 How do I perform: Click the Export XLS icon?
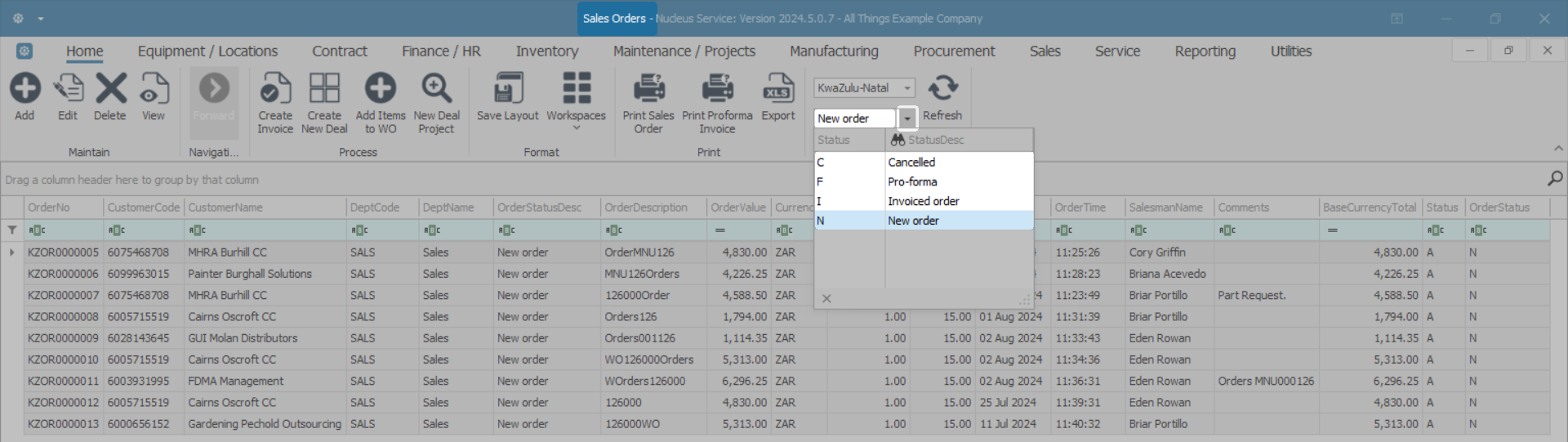pos(778,88)
